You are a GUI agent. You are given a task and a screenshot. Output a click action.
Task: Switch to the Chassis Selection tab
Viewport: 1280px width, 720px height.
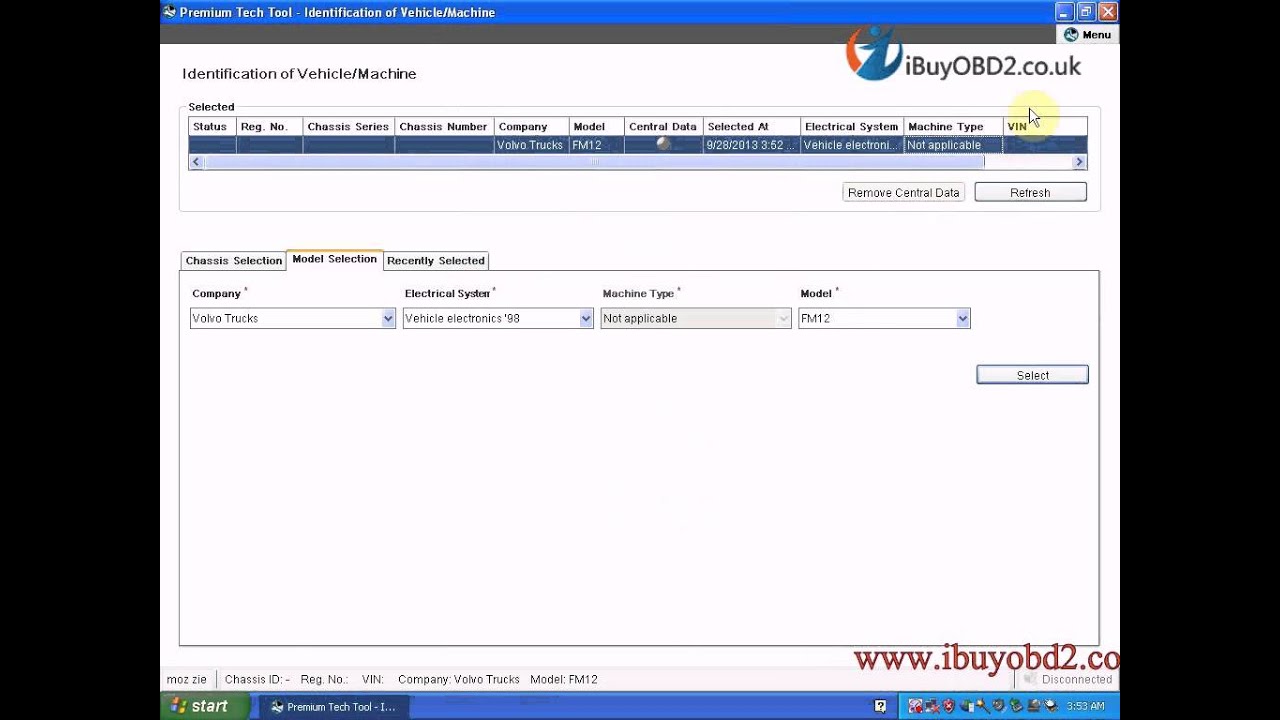pos(234,260)
